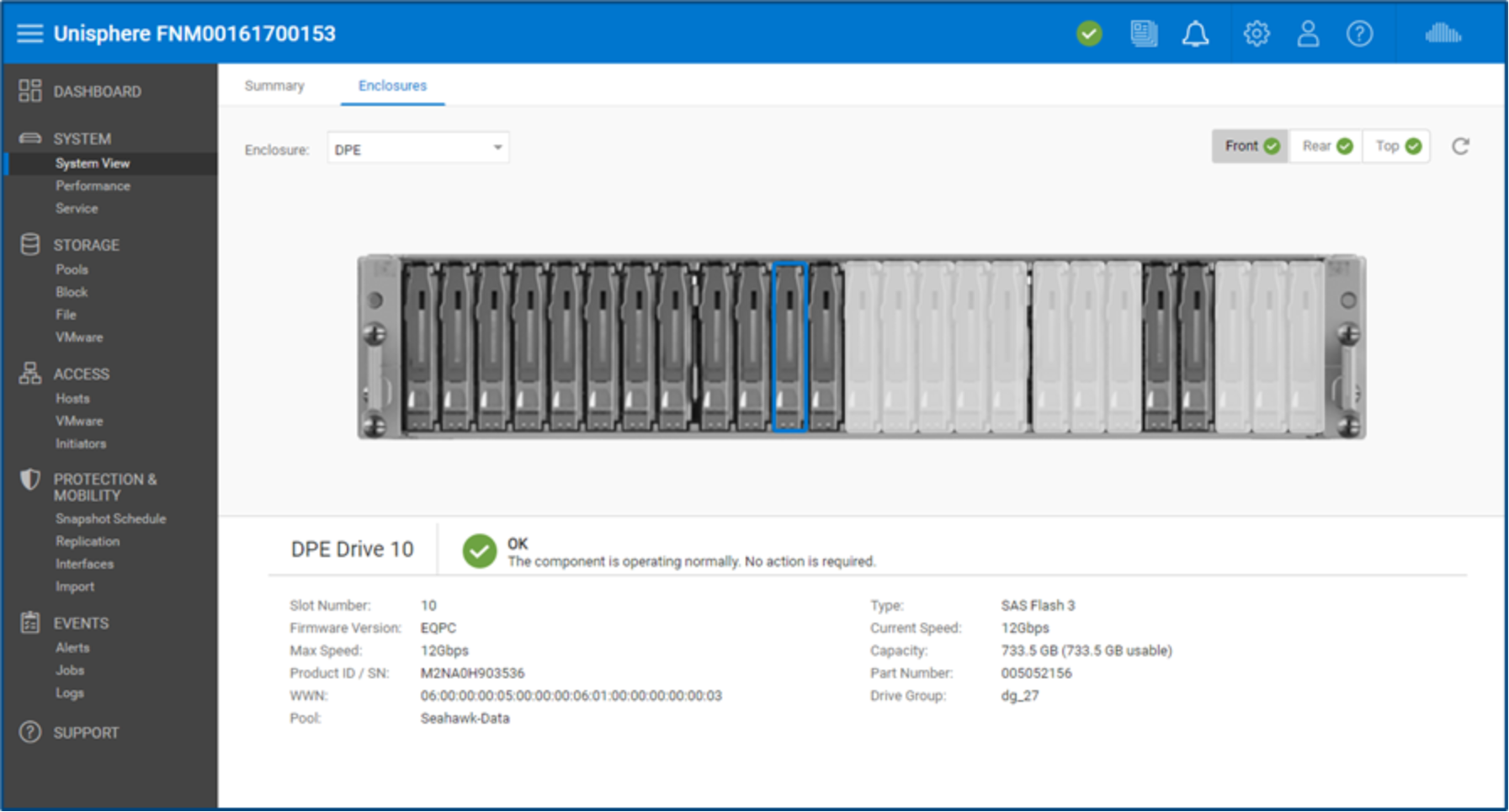Image resolution: width=1509 pixels, height=812 pixels.
Task: Click the System section icon
Action: 30,138
